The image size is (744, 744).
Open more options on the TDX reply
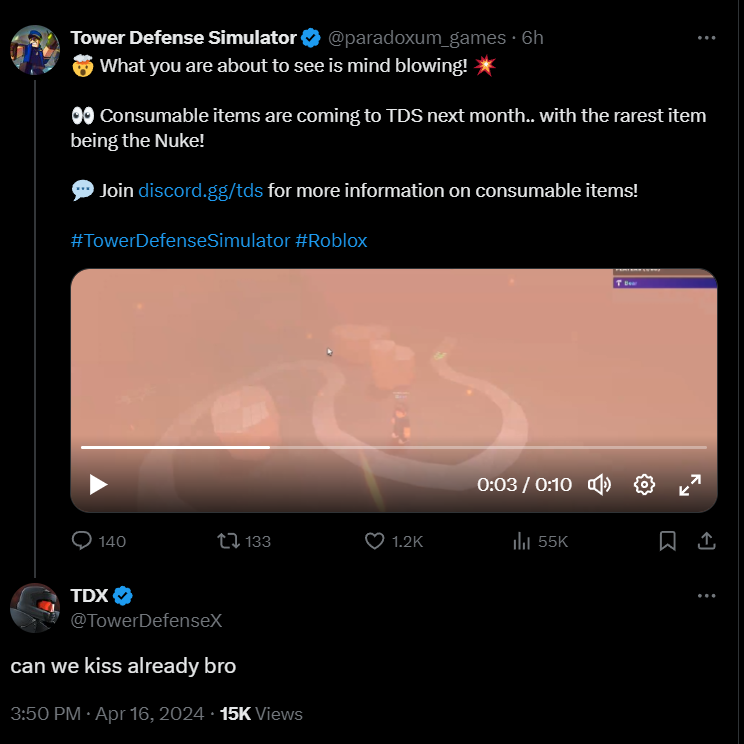tap(706, 596)
